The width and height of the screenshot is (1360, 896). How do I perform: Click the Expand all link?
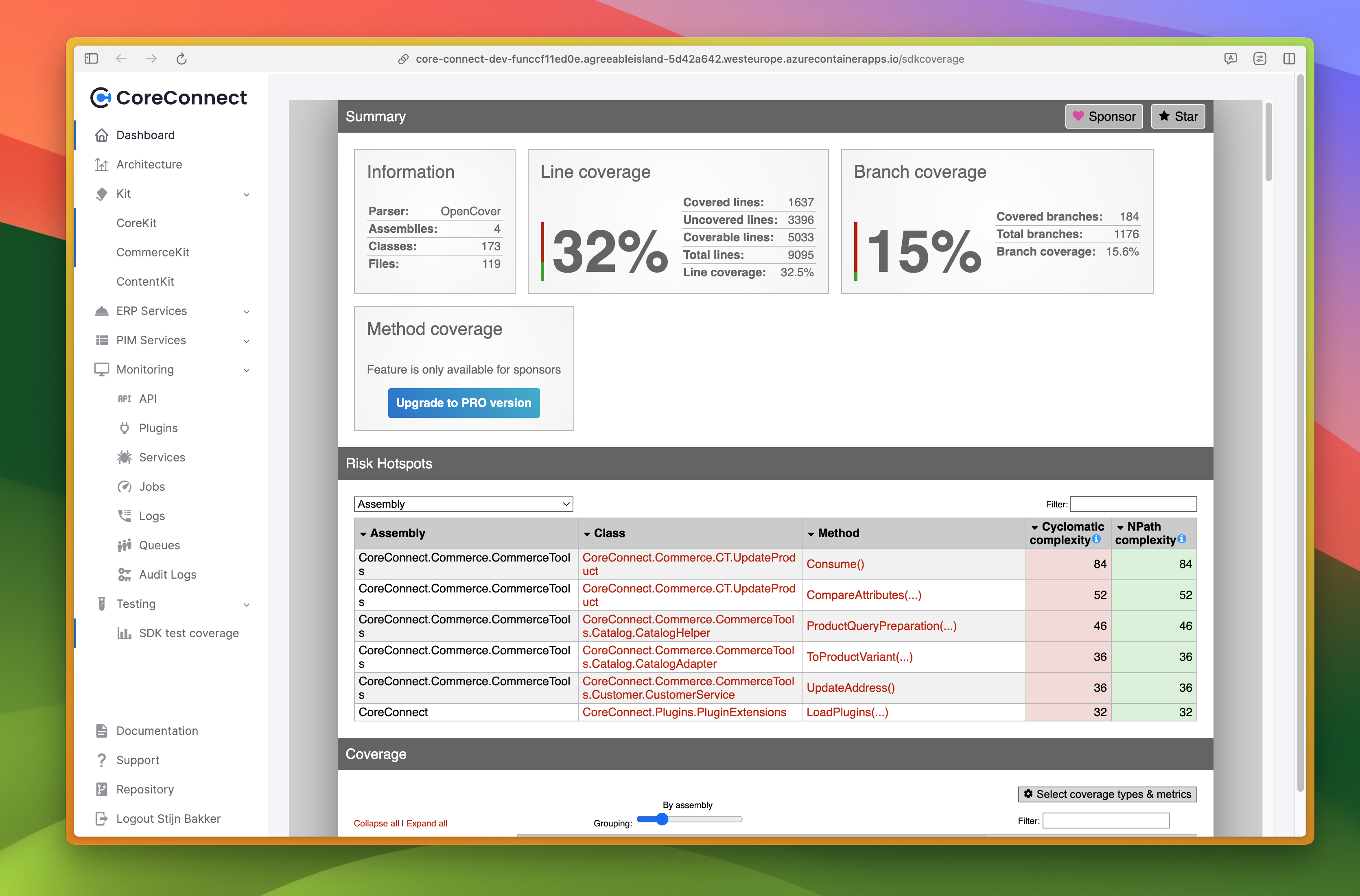(x=426, y=824)
